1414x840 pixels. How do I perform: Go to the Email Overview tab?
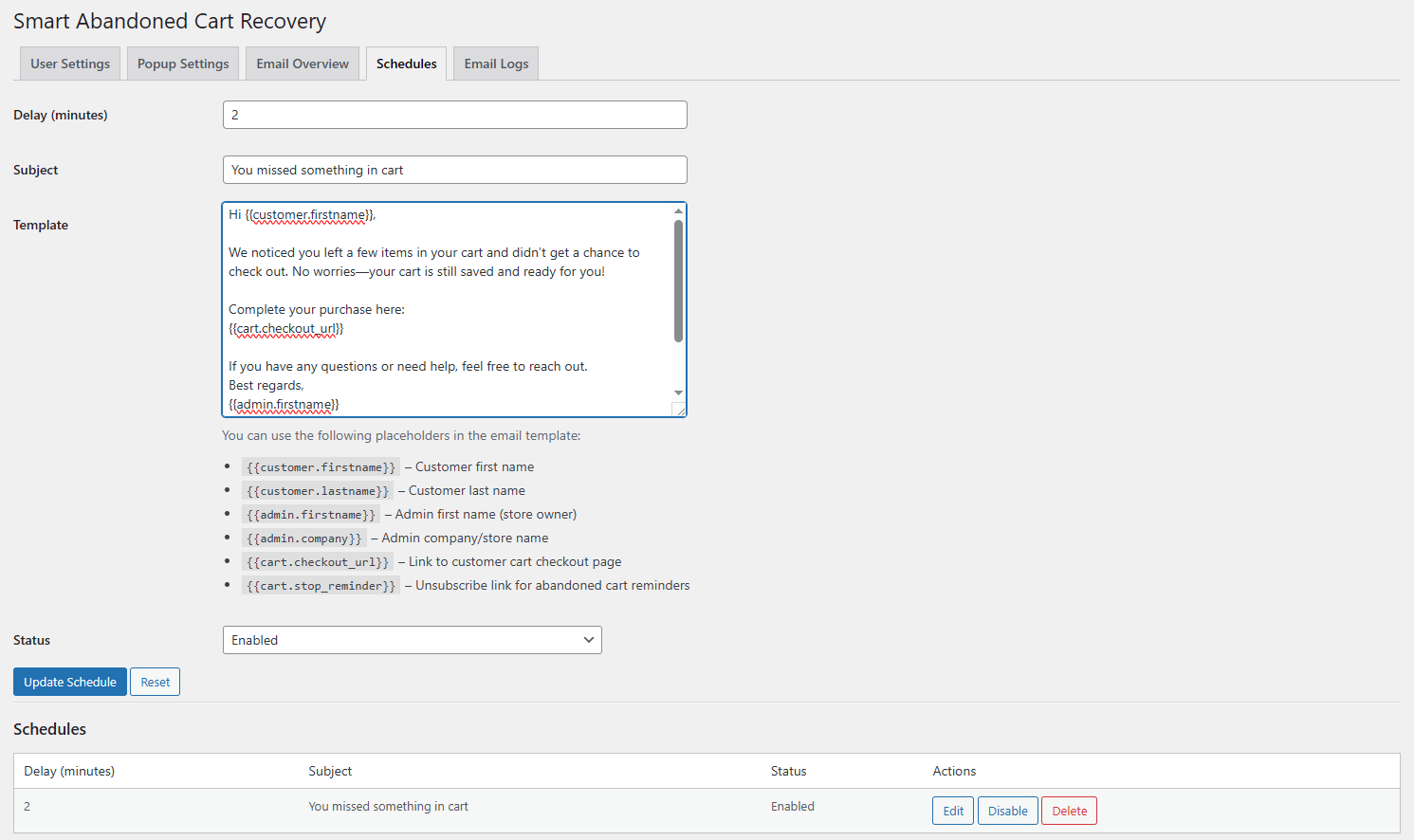(x=303, y=64)
